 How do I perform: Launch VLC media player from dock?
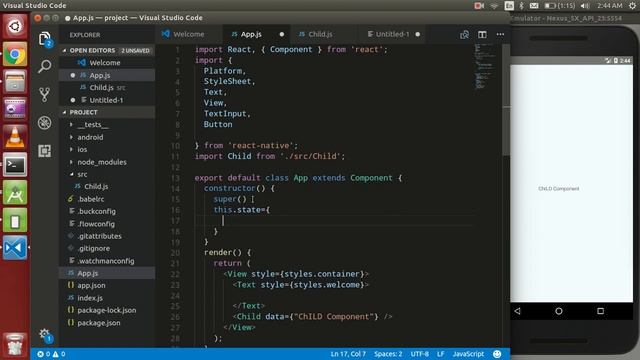[15, 137]
